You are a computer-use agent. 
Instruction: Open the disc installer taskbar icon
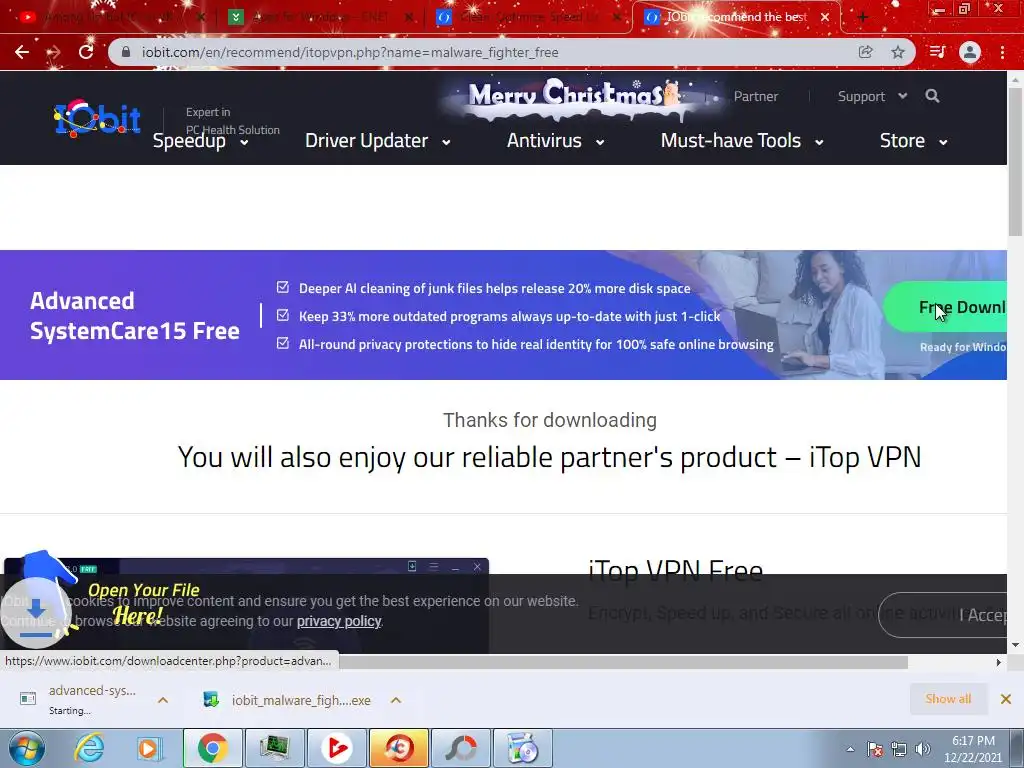(523, 748)
